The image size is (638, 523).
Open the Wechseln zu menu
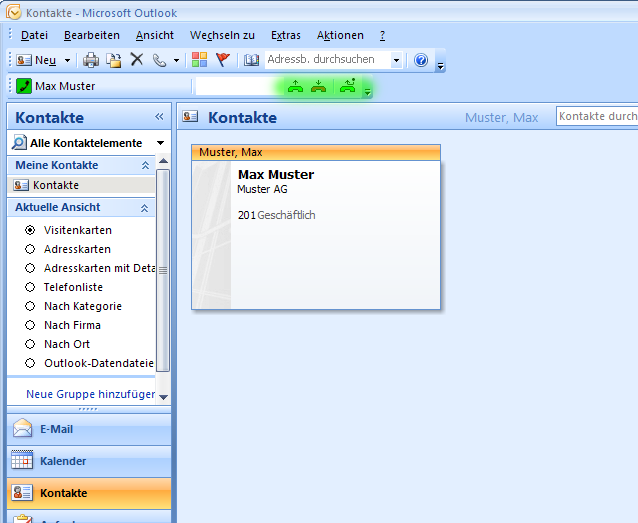point(222,35)
